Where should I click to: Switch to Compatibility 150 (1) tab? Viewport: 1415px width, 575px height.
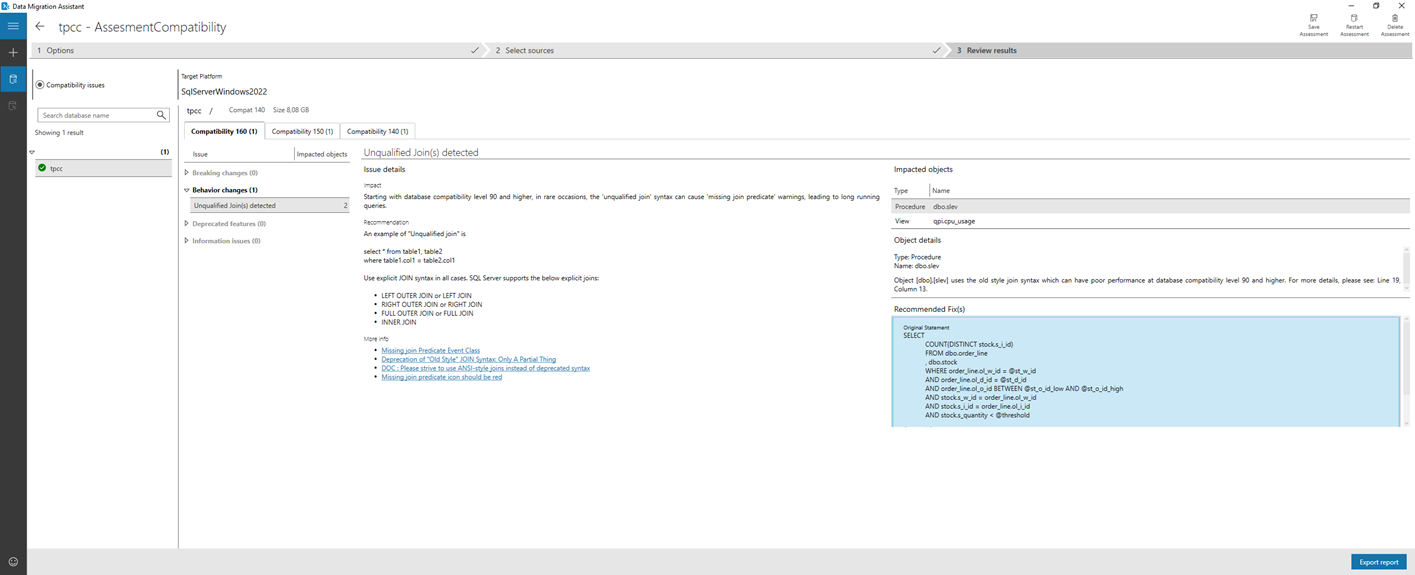click(302, 131)
